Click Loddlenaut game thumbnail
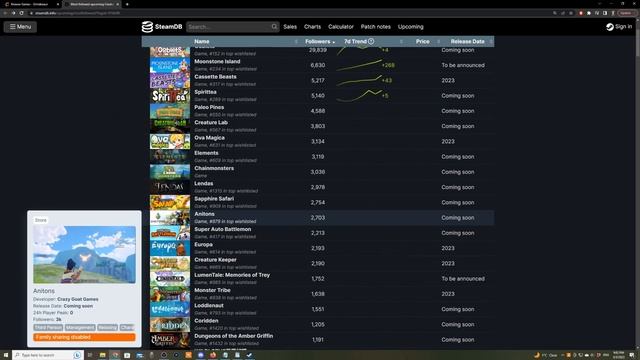Viewport: 640px width, 360px height. 170,309
